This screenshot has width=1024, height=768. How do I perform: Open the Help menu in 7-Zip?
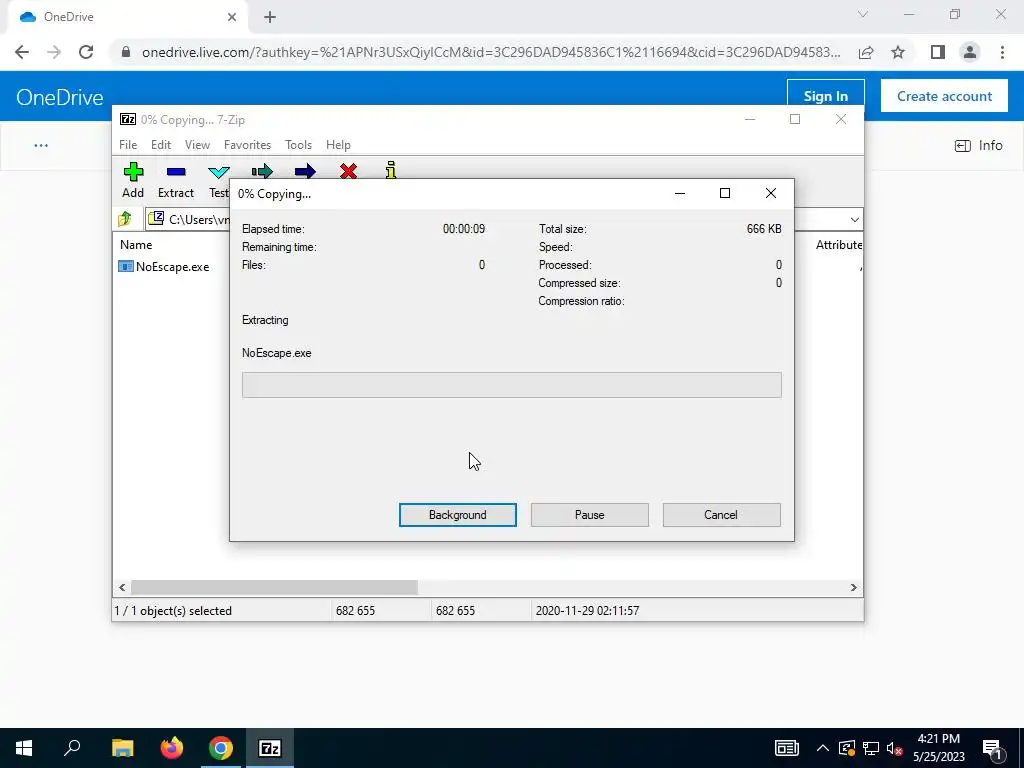(338, 145)
